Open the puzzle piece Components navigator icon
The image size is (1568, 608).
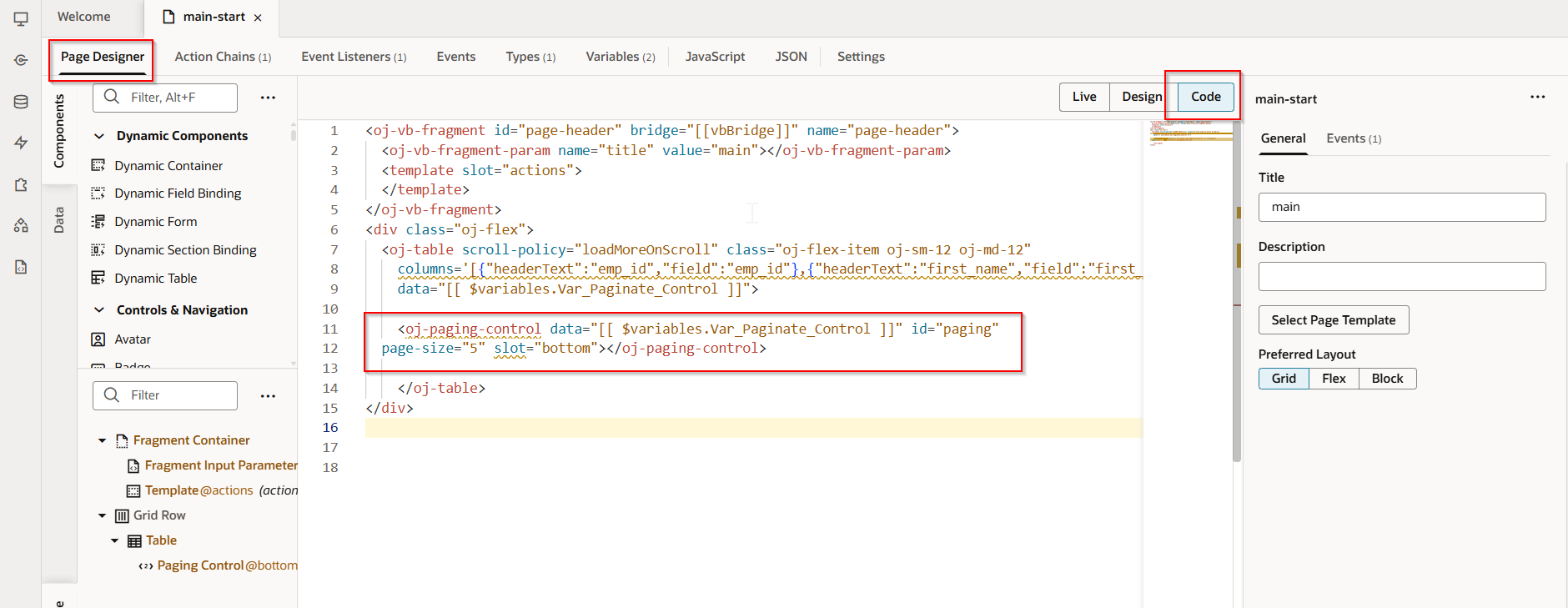click(x=21, y=184)
